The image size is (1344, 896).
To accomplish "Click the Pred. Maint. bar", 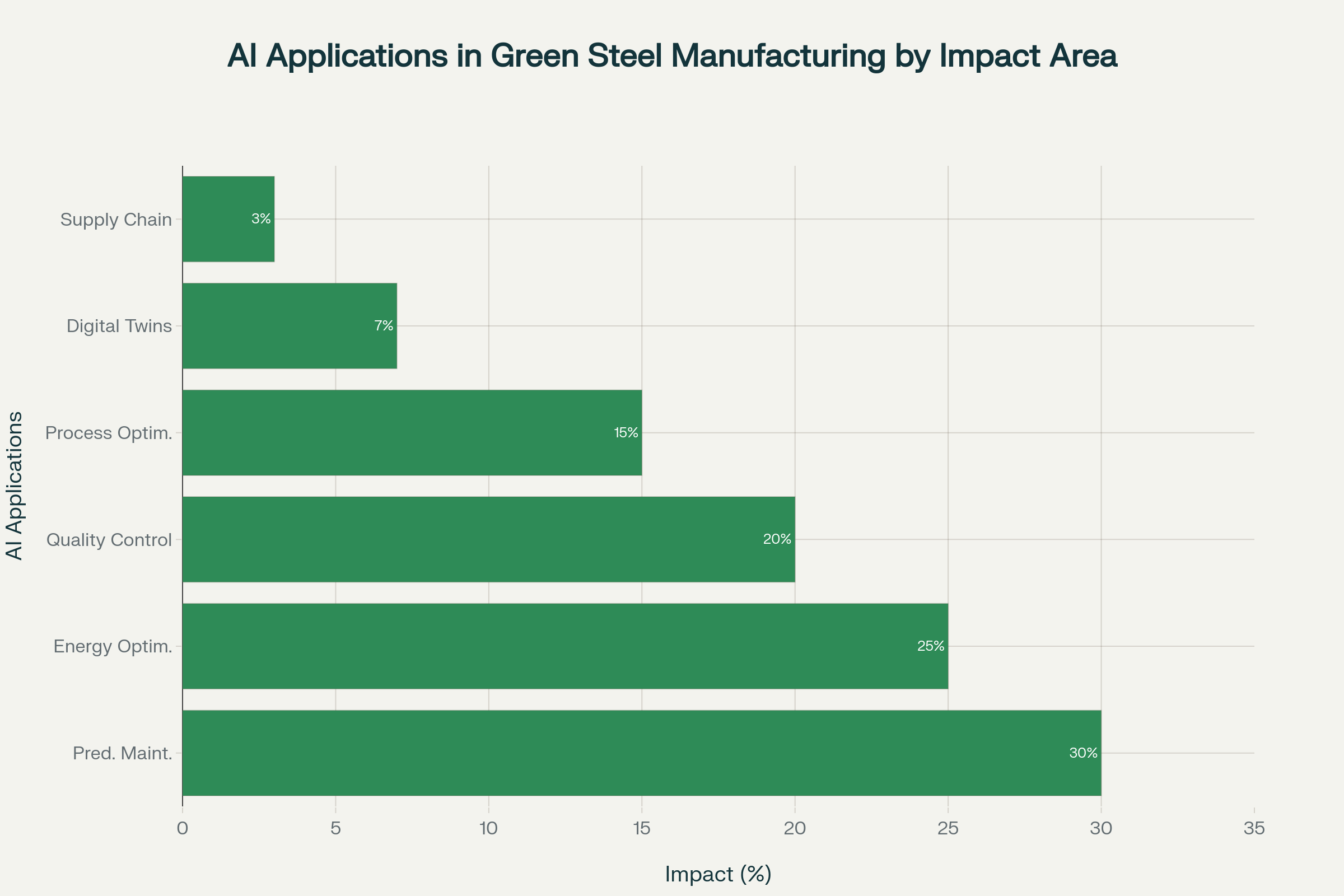I will click(x=641, y=753).
